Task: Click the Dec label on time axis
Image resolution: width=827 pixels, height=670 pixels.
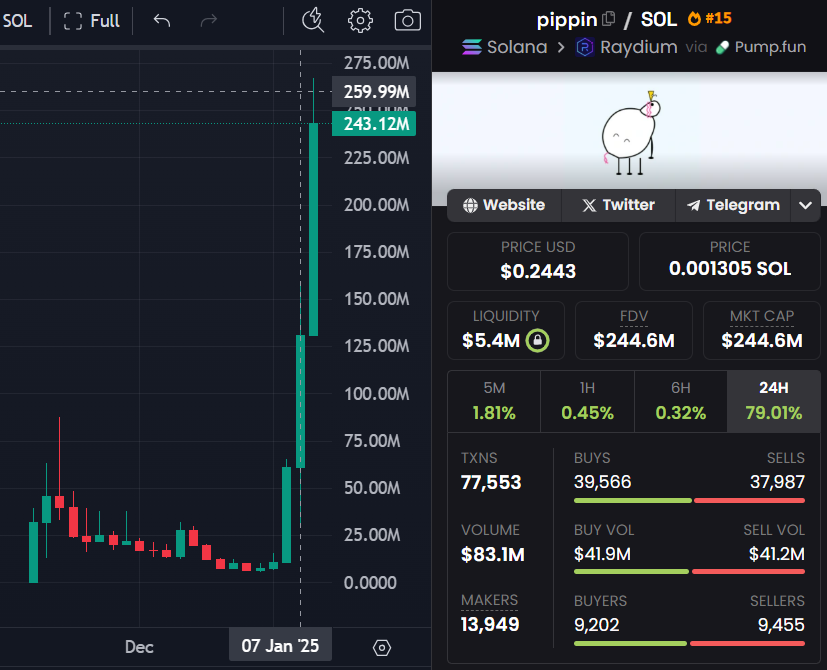Action: coord(139,647)
